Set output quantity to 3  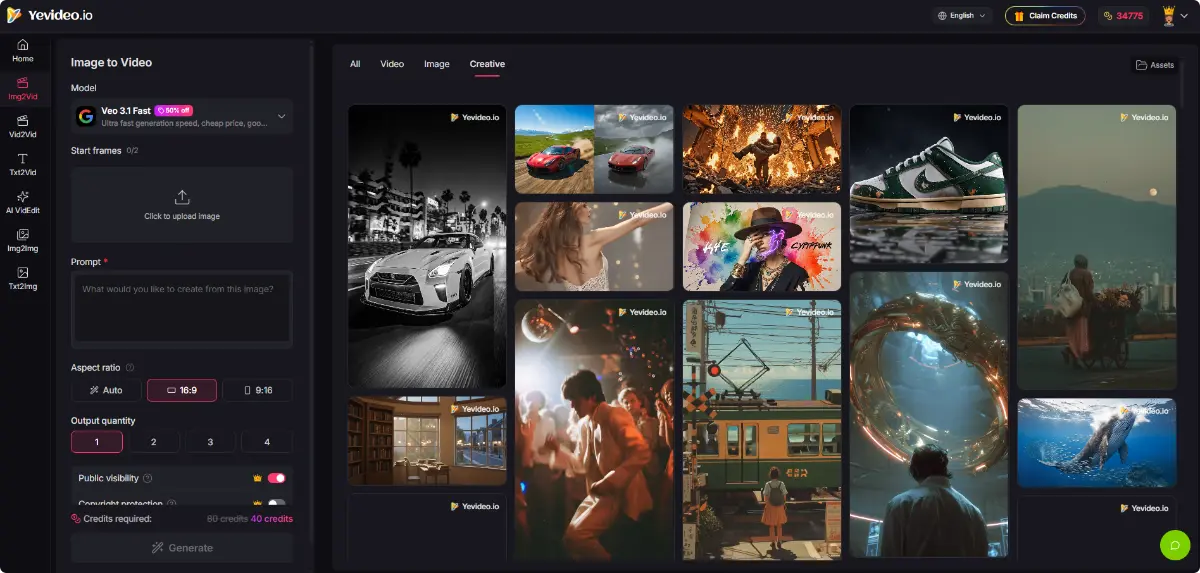(210, 441)
